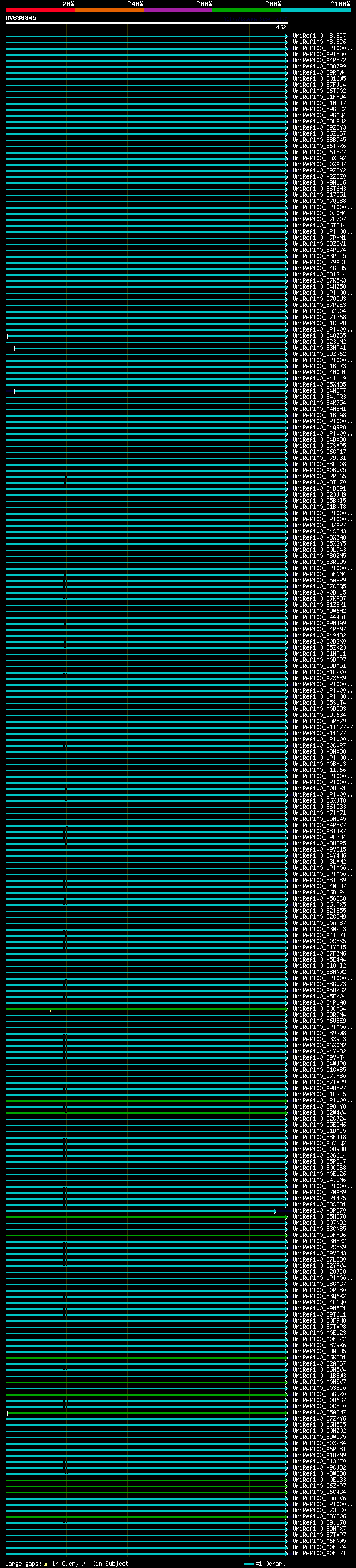Select the UniRef100_B9NPX7 label
The height and width of the screenshot is (1568, 356).
pyautogui.click(x=319, y=1529)
